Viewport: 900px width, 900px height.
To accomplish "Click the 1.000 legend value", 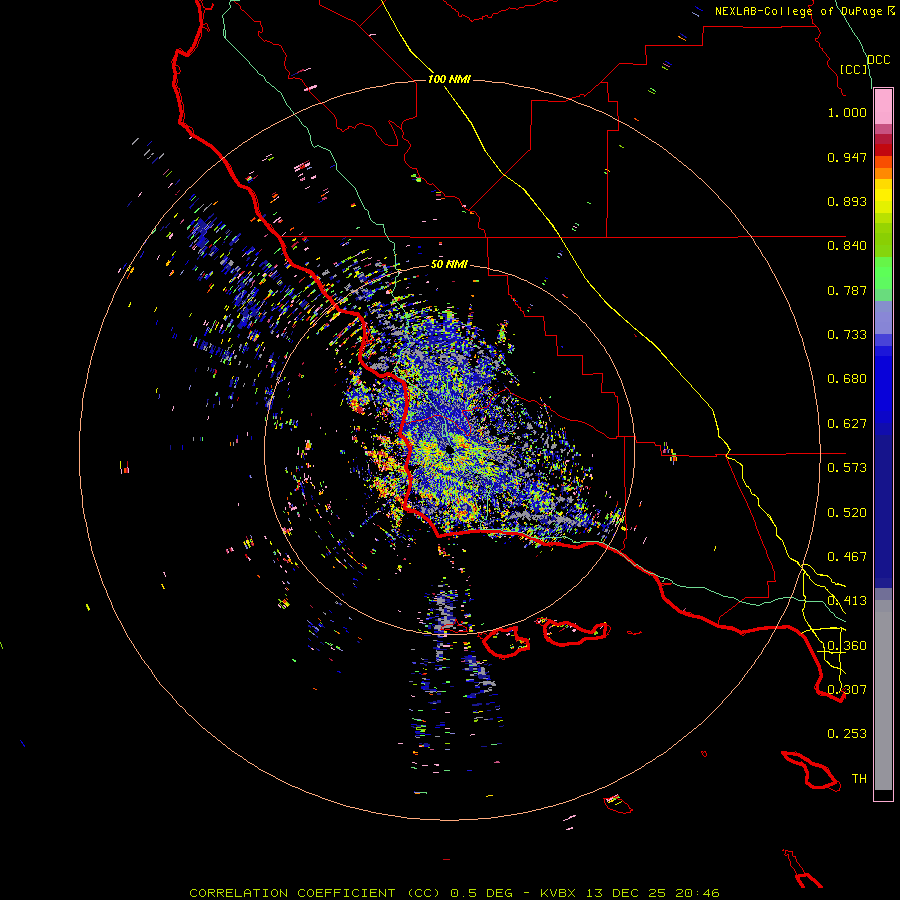I will (x=847, y=112).
